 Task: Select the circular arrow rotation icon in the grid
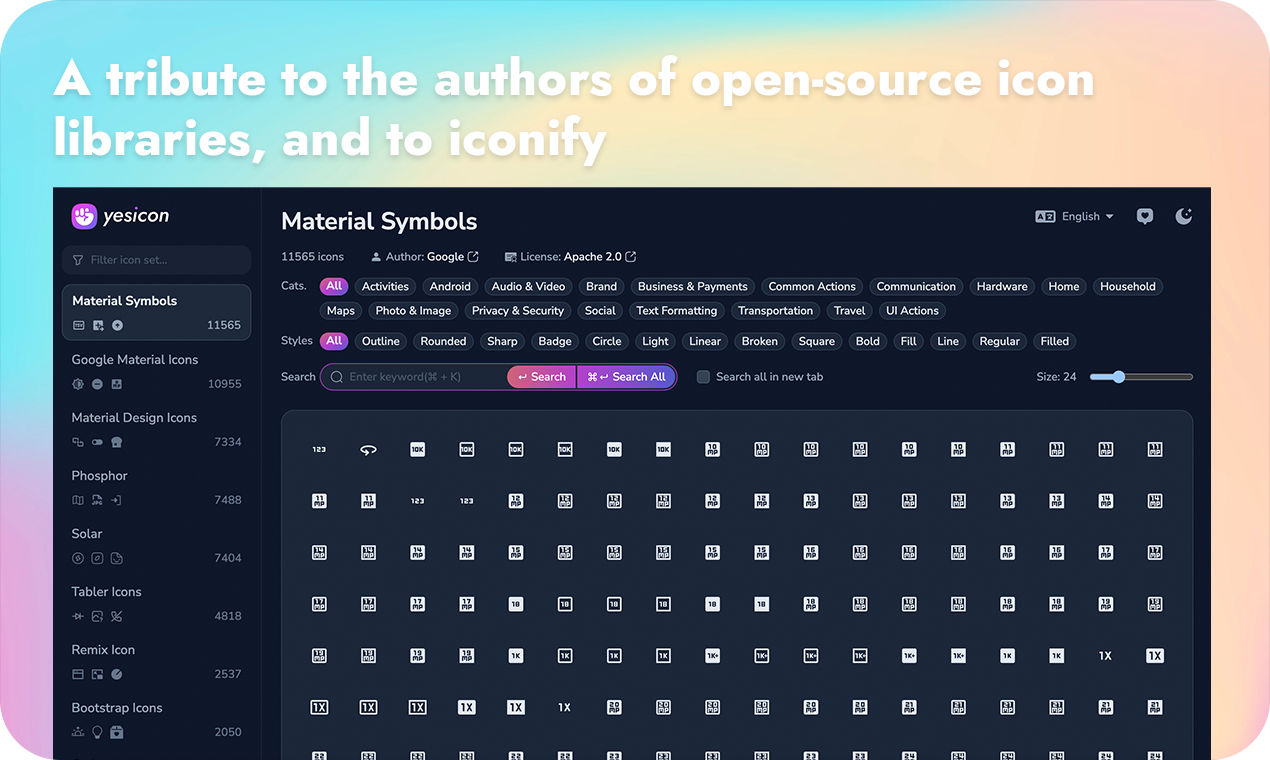coord(368,450)
